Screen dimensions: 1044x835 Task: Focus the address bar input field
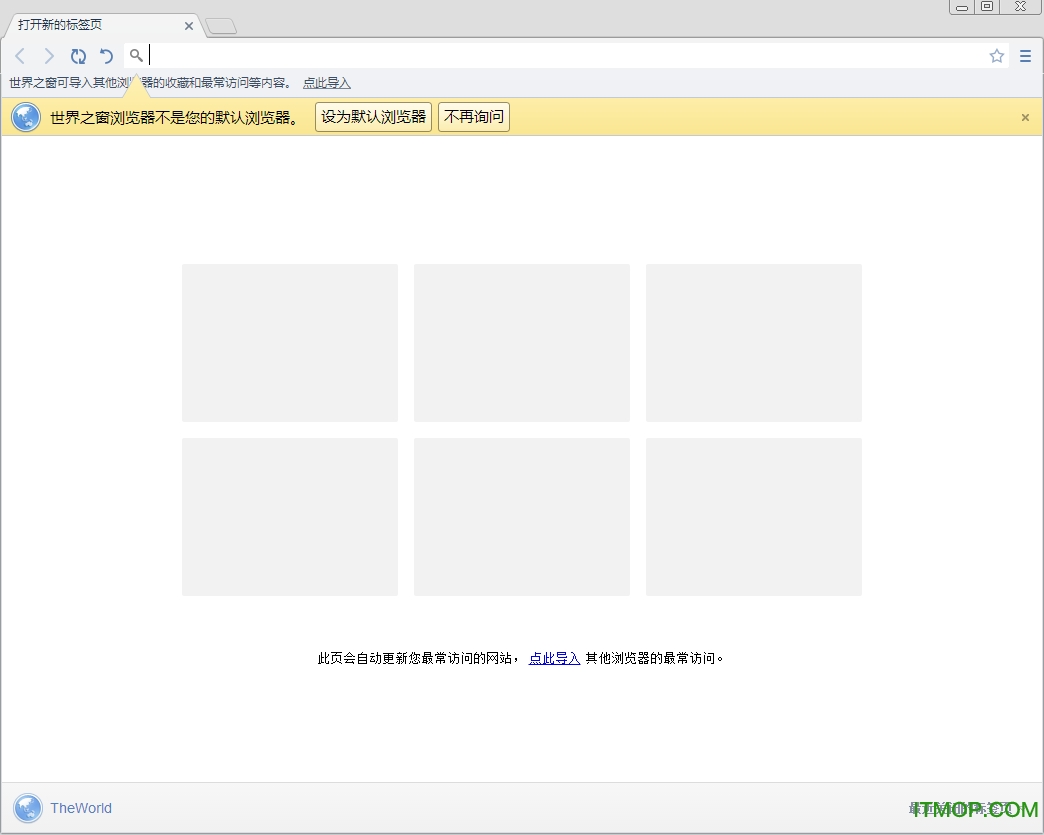click(560, 56)
